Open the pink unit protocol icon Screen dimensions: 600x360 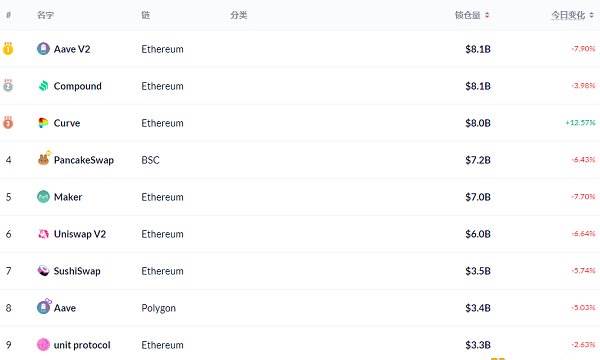pyautogui.click(x=43, y=344)
